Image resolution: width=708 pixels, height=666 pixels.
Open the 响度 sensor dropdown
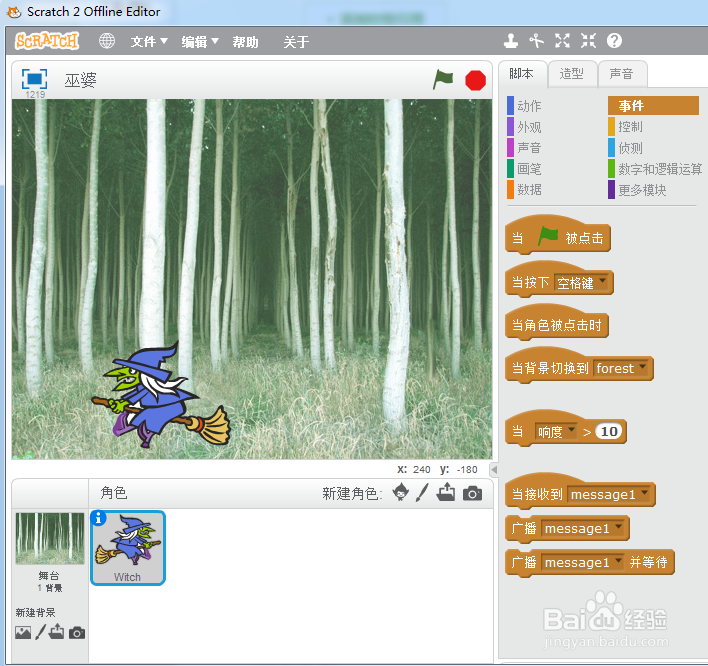(x=555, y=432)
